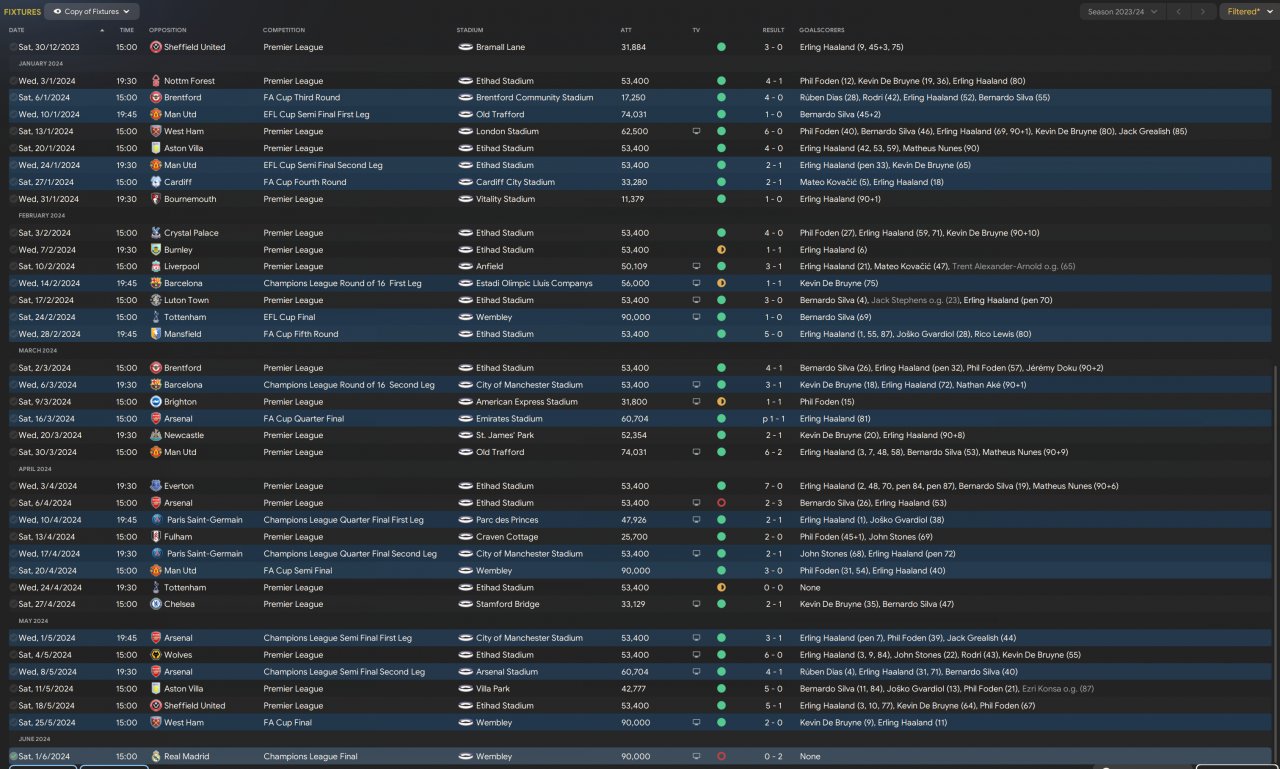Open the EFL Cup Final competition link
Viewport: 1280px width, 769px height.
(x=289, y=317)
